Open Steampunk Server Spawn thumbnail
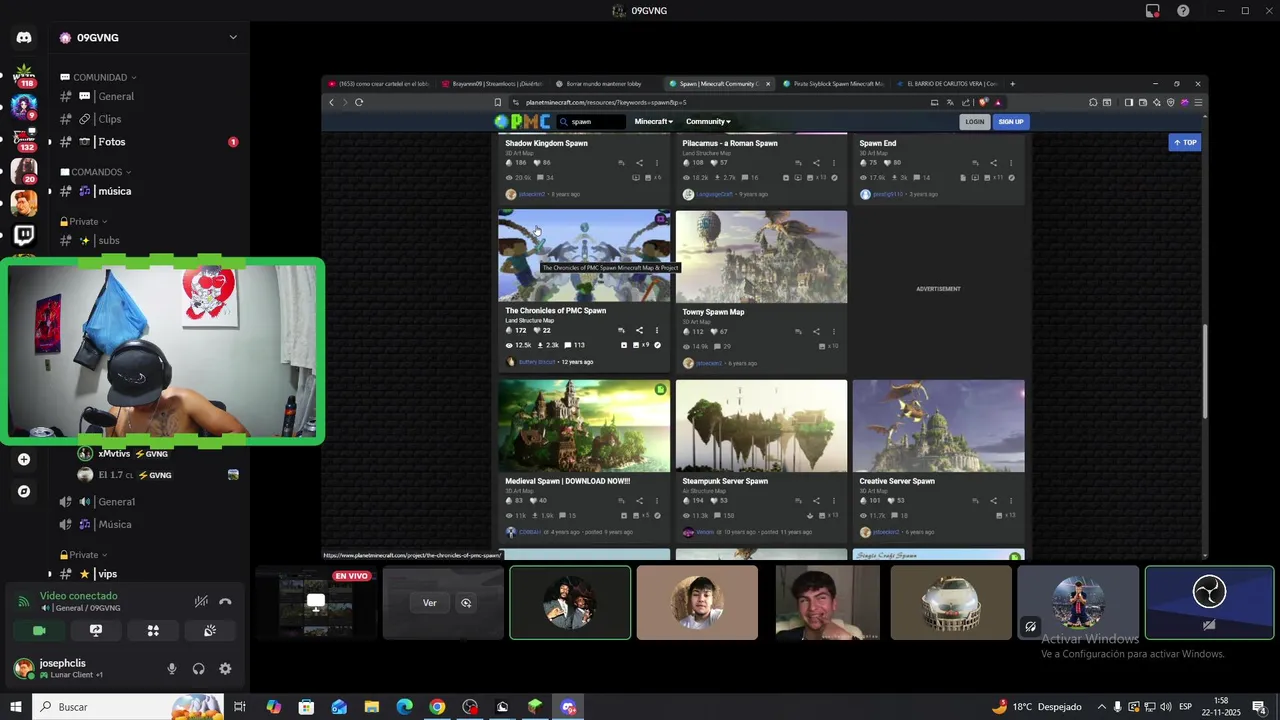This screenshot has height=720, width=1280. pyautogui.click(x=761, y=426)
